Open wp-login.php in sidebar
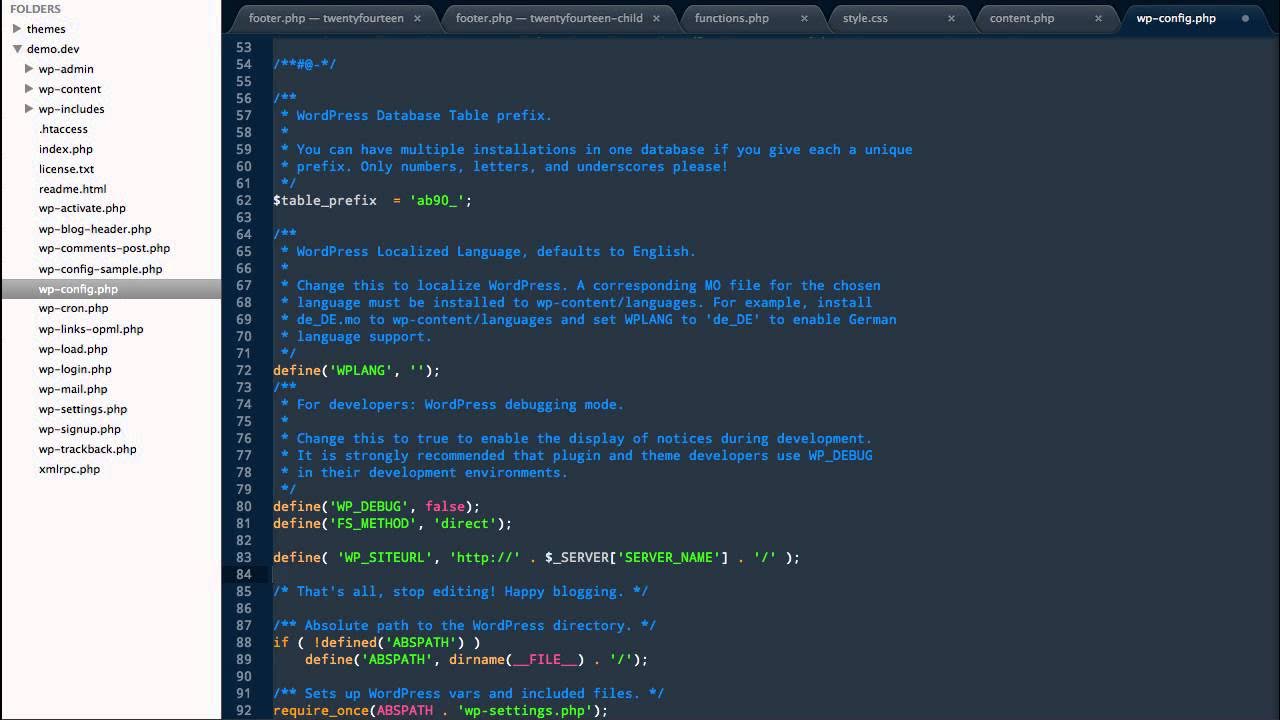Image resolution: width=1280 pixels, height=720 pixels. (75, 369)
